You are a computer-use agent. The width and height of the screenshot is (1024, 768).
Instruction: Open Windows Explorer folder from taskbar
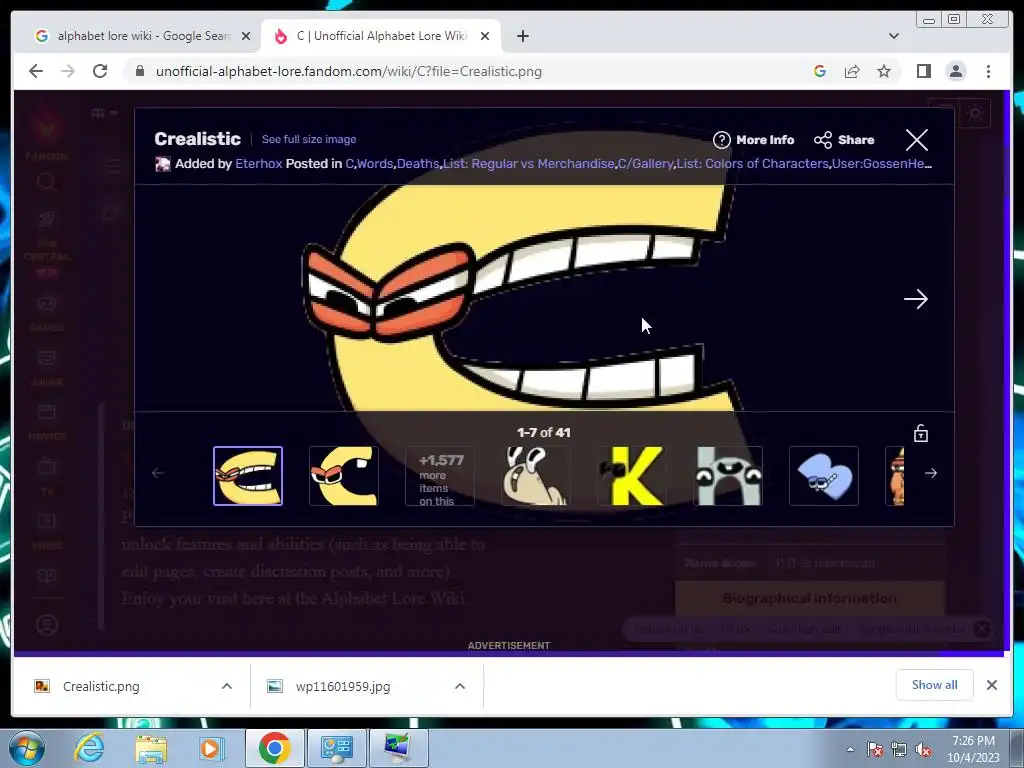[x=151, y=748]
